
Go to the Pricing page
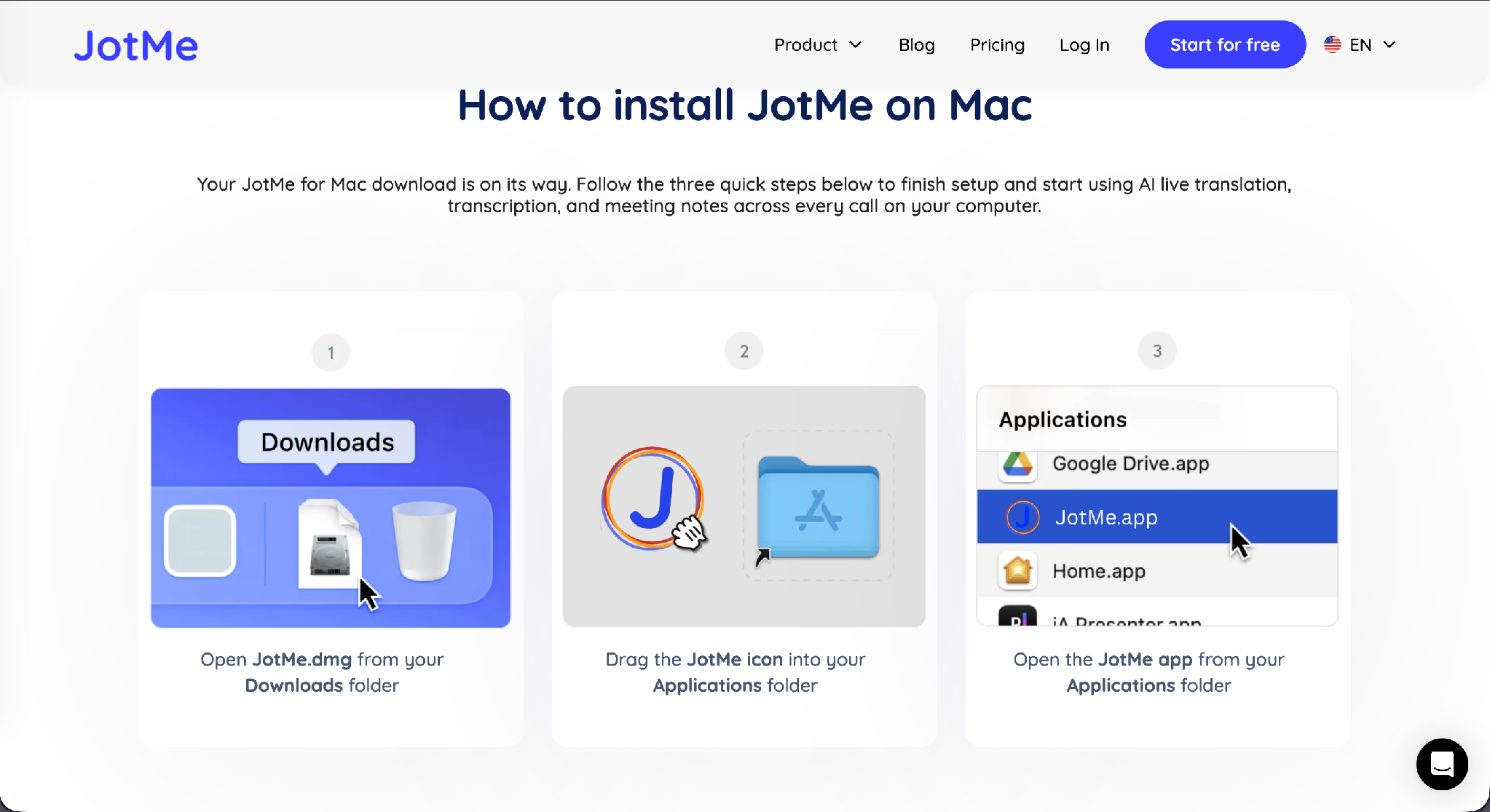tap(997, 45)
